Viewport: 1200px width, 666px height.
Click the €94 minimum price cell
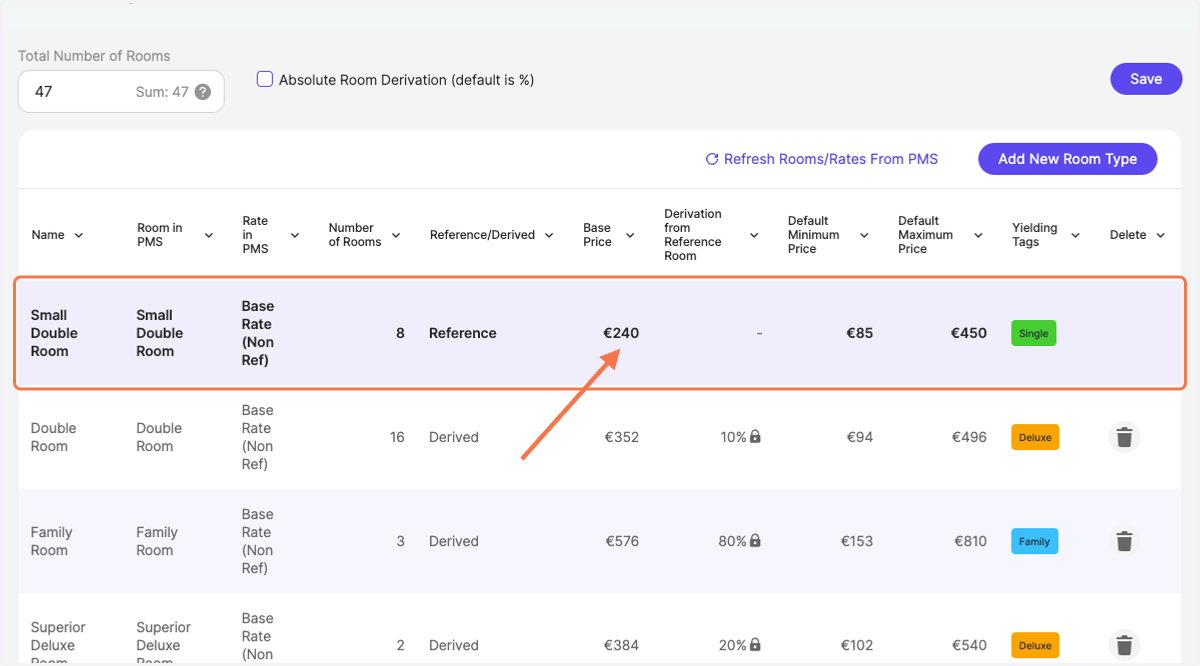pos(860,437)
